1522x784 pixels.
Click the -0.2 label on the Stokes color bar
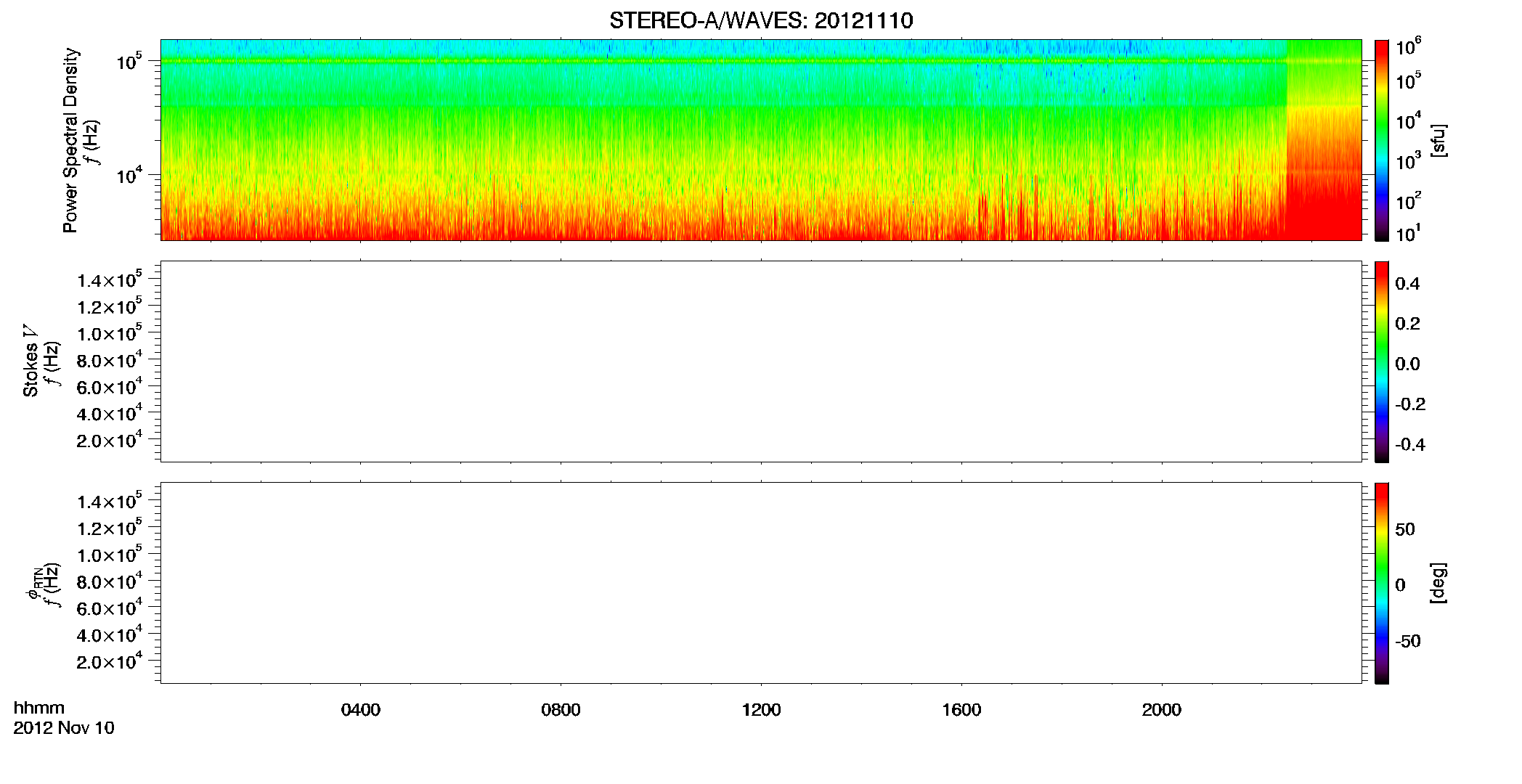point(1410,404)
